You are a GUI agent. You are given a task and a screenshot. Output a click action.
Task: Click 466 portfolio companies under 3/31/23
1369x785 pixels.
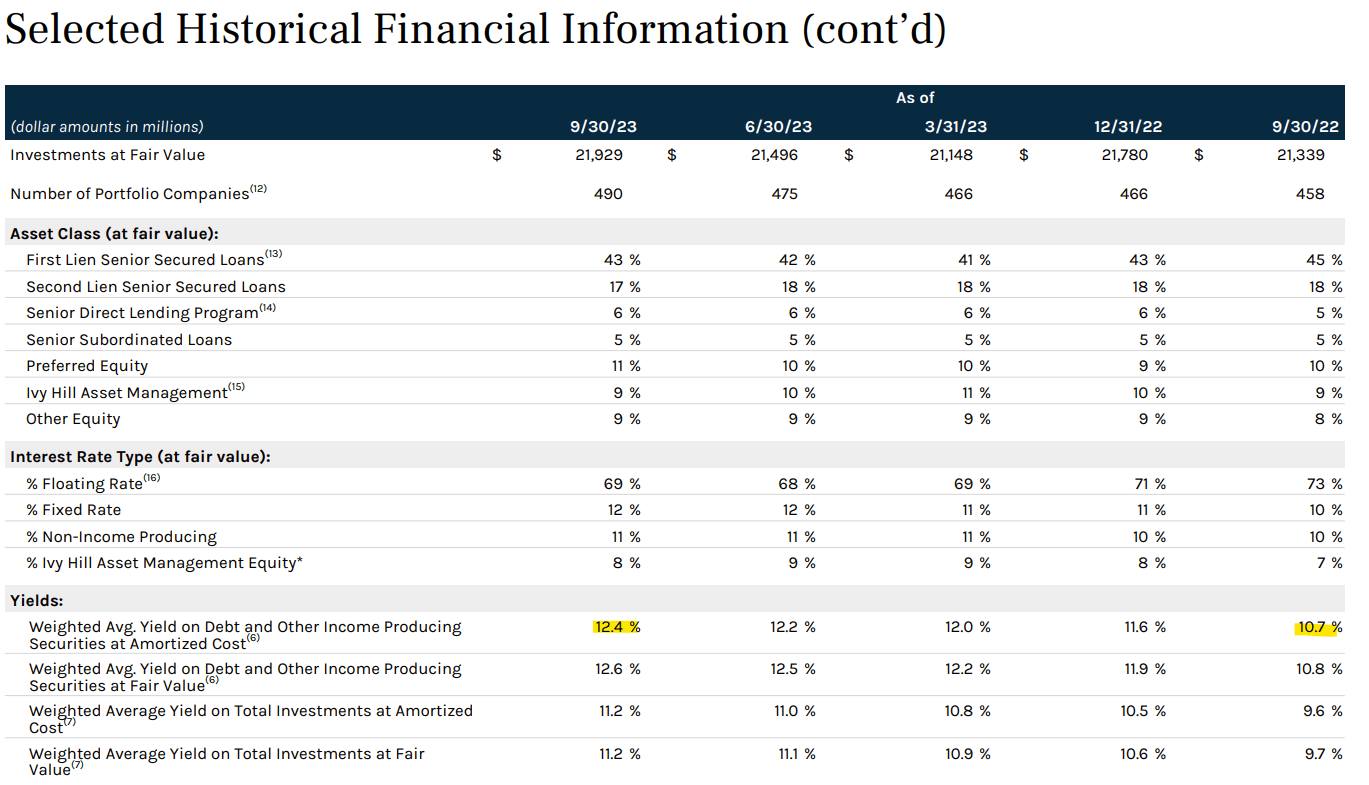pos(958,194)
